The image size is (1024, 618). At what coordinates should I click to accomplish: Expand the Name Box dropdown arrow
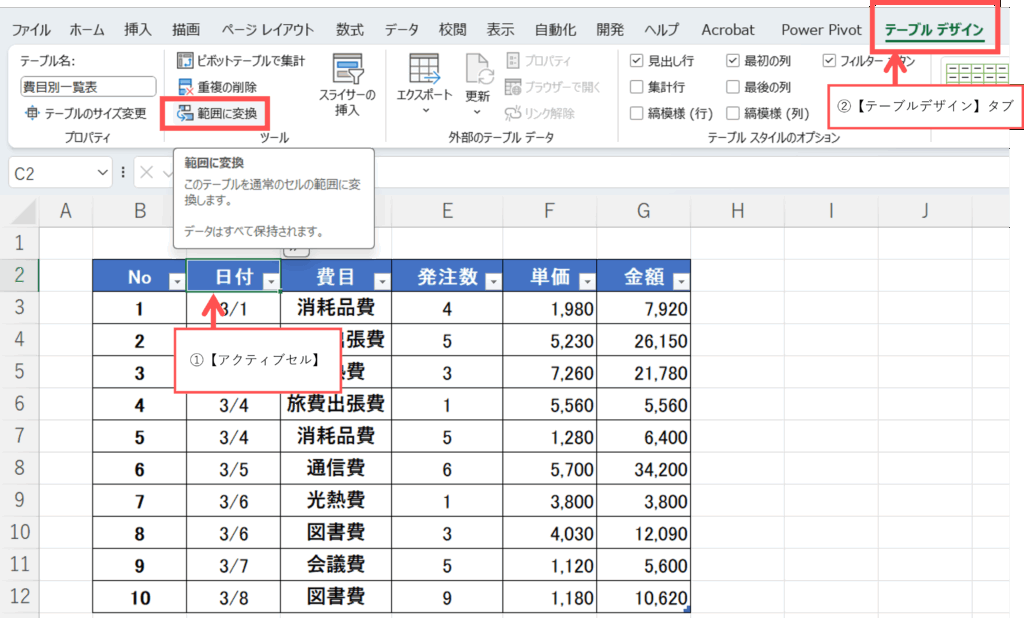point(104,173)
